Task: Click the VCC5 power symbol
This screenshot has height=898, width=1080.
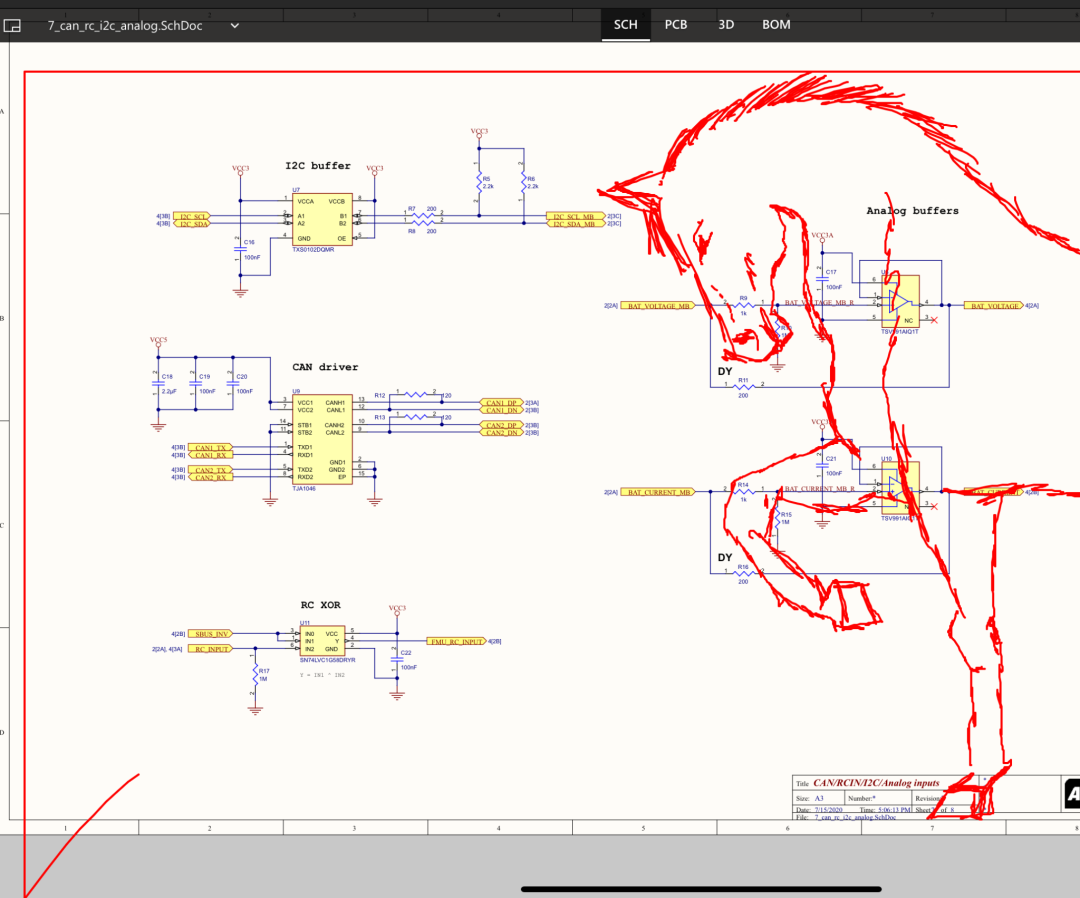Action: click(x=158, y=342)
